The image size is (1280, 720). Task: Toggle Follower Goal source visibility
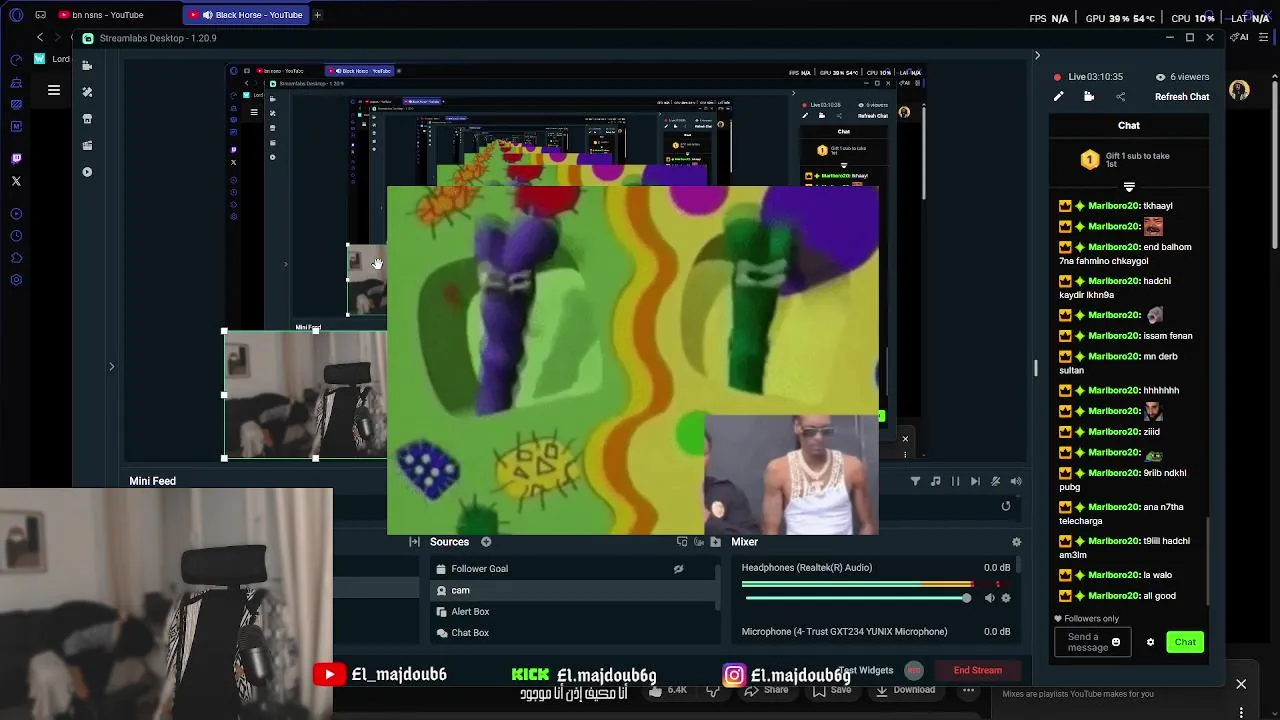click(678, 569)
